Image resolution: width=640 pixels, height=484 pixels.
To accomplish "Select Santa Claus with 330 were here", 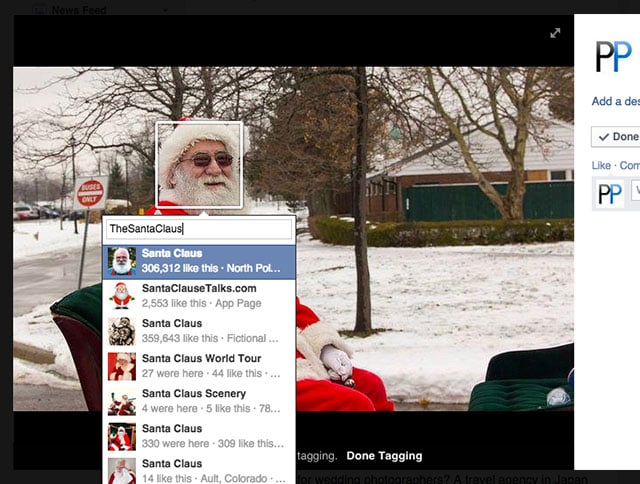I will (x=199, y=437).
